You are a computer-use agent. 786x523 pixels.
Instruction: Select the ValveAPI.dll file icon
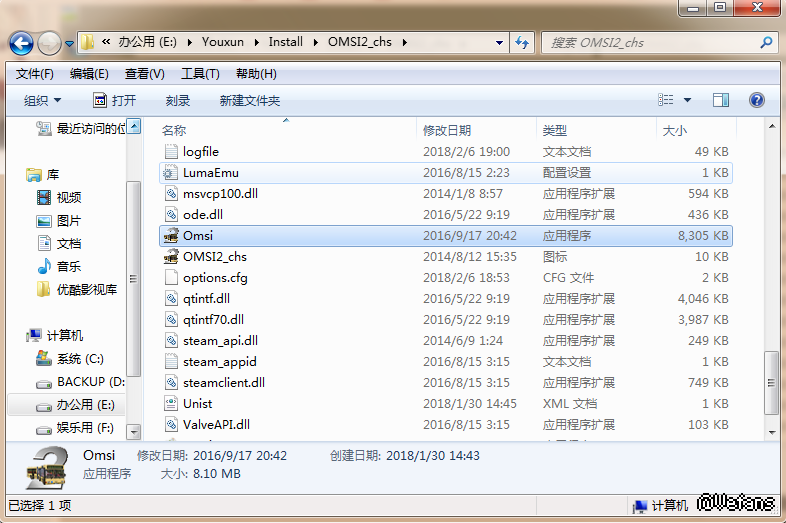tap(171, 425)
